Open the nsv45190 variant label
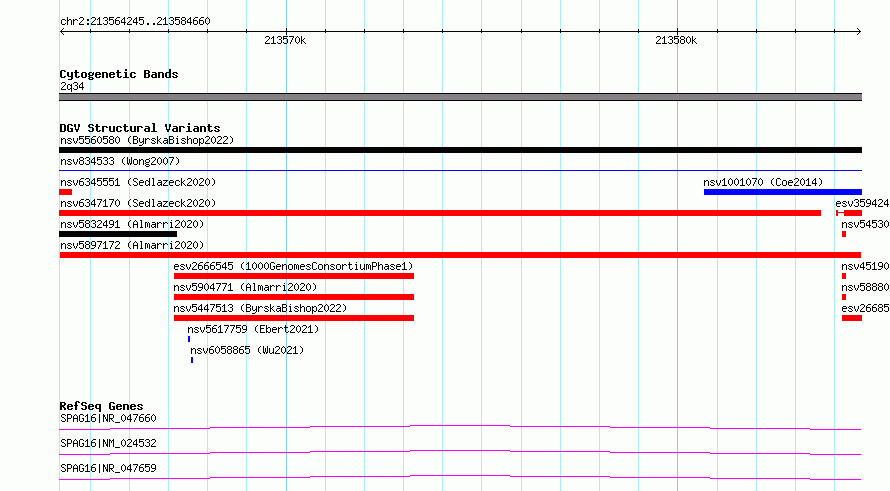This screenshot has width=890, height=491. (x=865, y=266)
